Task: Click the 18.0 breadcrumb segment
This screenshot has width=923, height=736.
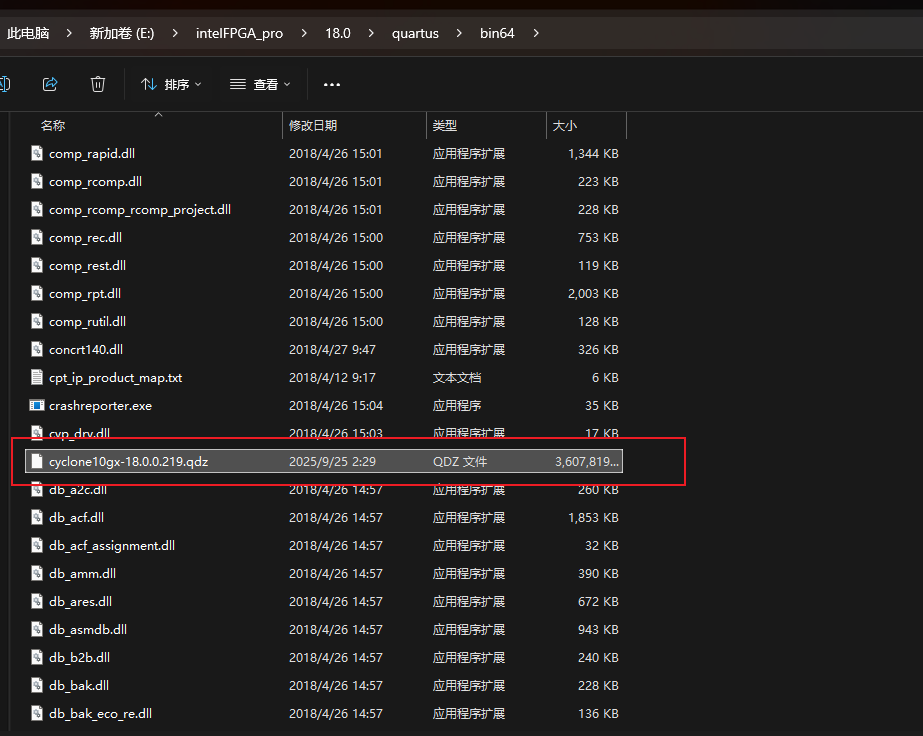Action: point(338,33)
